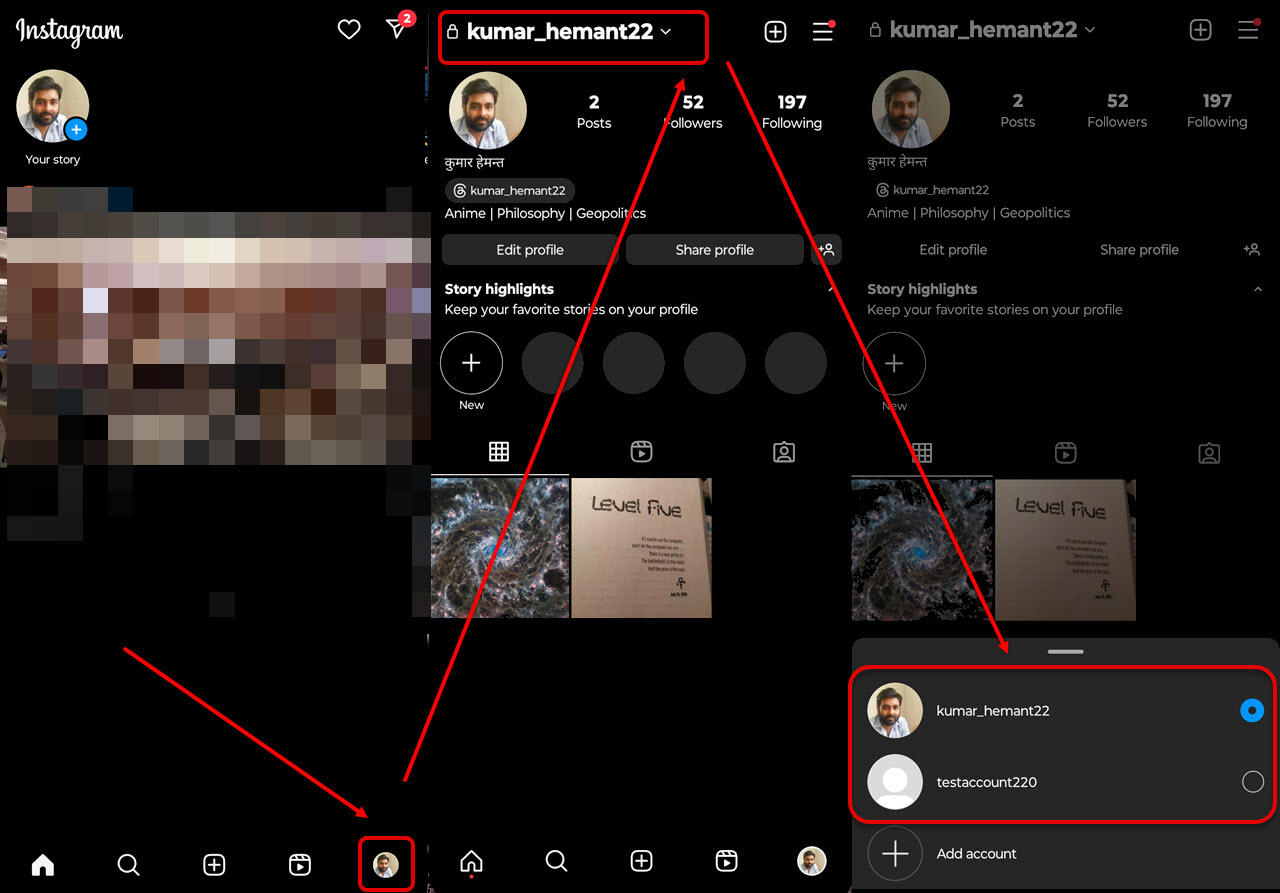
Task: Tap 2 Posts count on bright profile
Action: (x=594, y=112)
